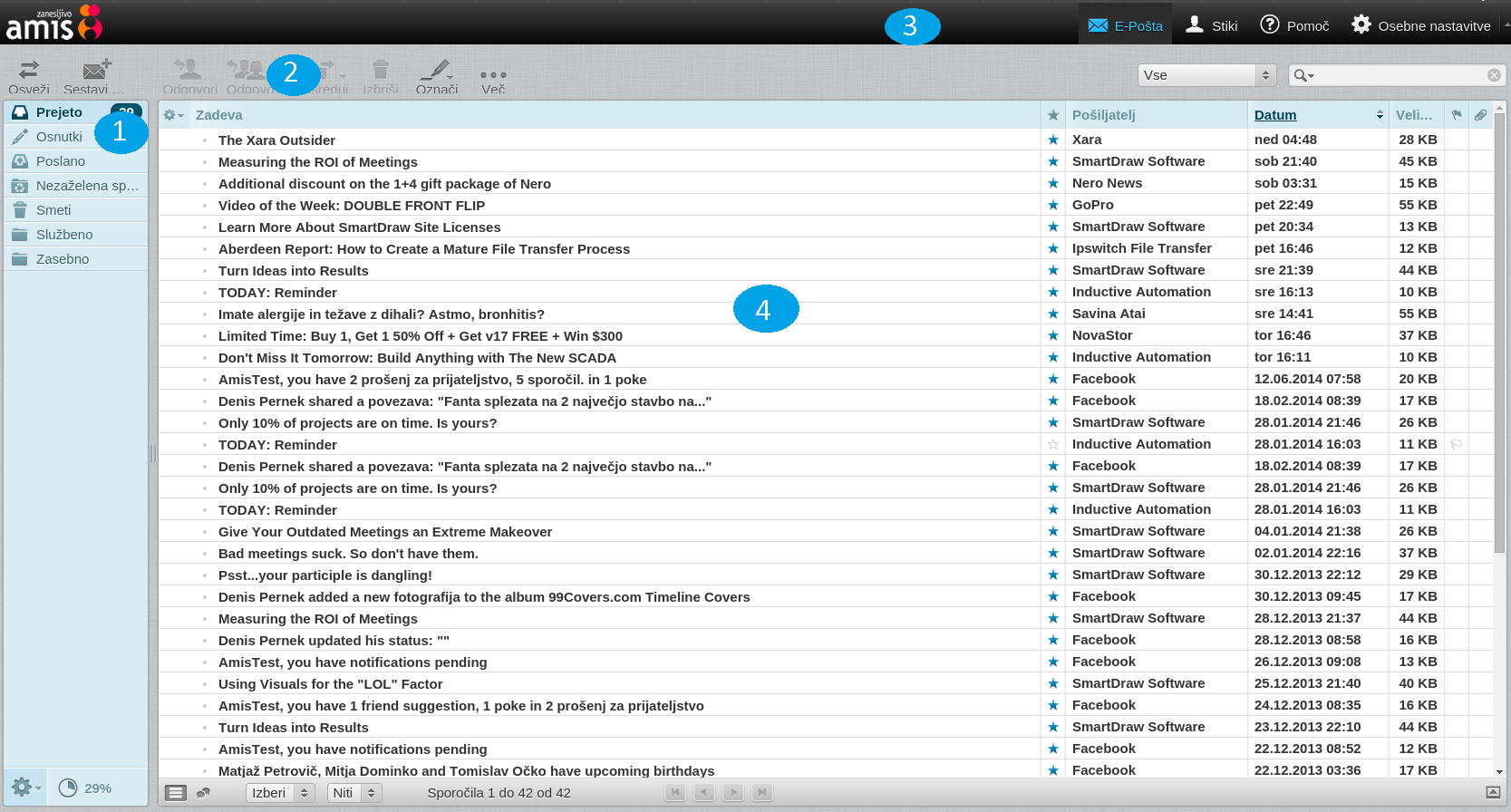Open message Video of the Week: DOUBLE FRONT FLIP
Image resolution: width=1511 pixels, height=812 pixels.
click(x=352, y=206)
